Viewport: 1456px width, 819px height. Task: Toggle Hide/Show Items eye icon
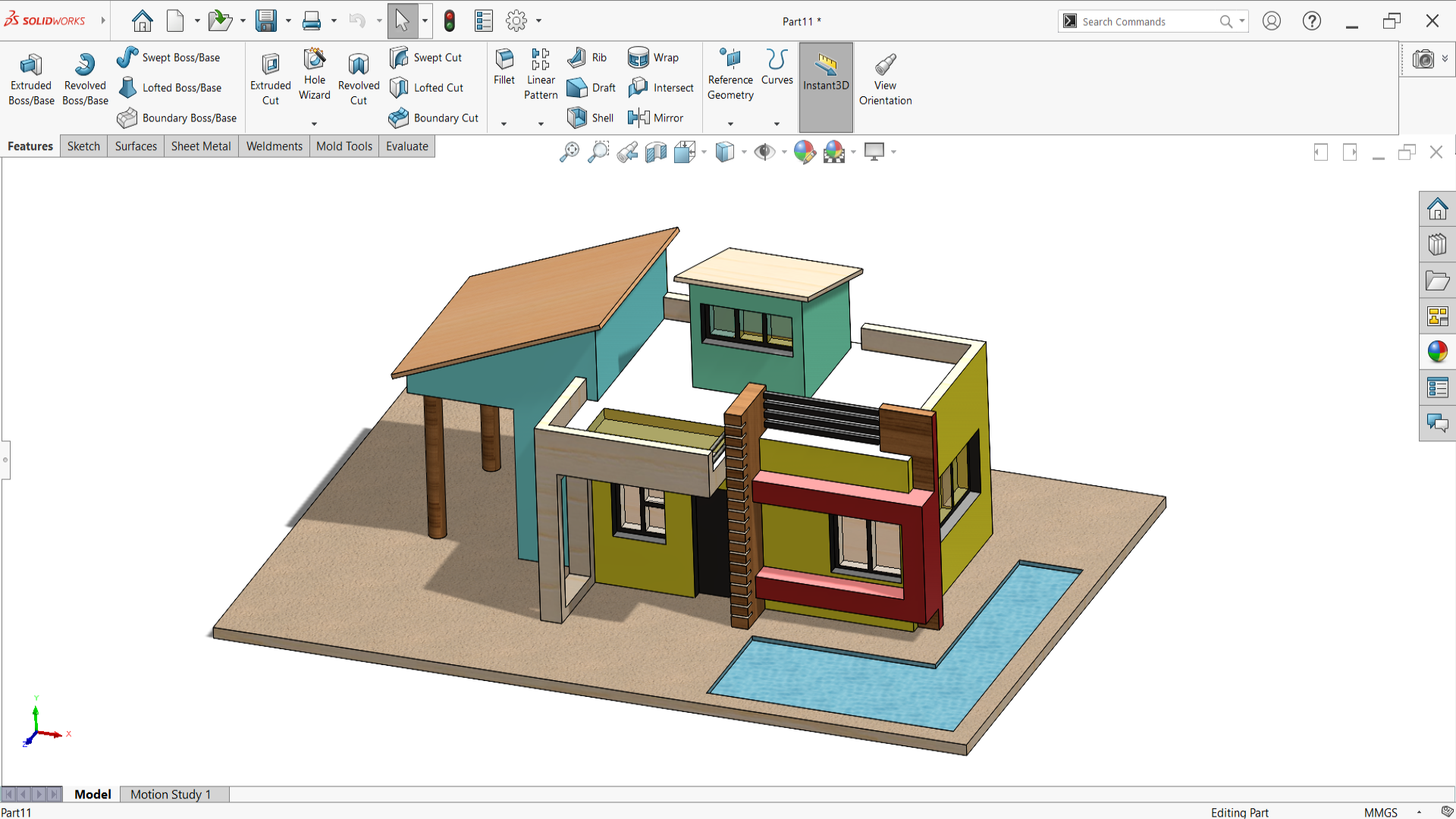click(x=764, y=152)
